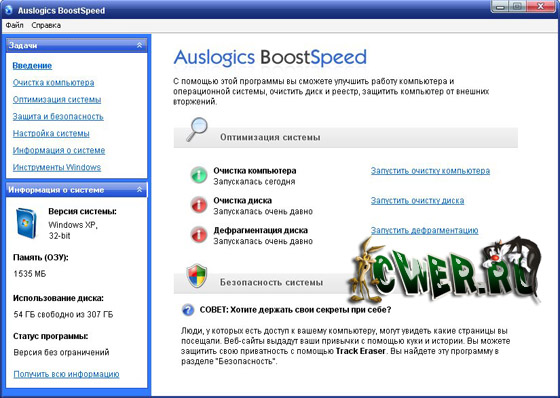The height and width of the screenshot is (398, 560).
Task: Click the blue question mark СОВЕТ icon
Action: pos(188,310)
